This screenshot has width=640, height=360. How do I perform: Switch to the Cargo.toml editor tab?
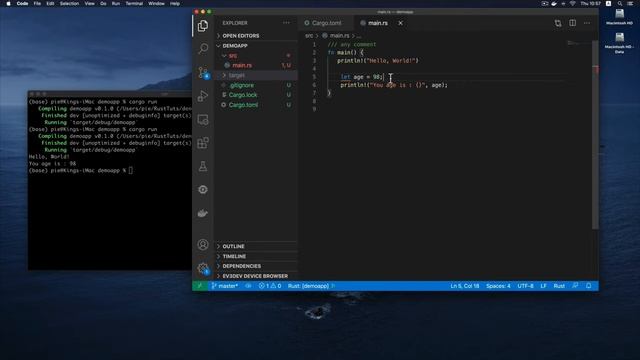pos(325,23)
